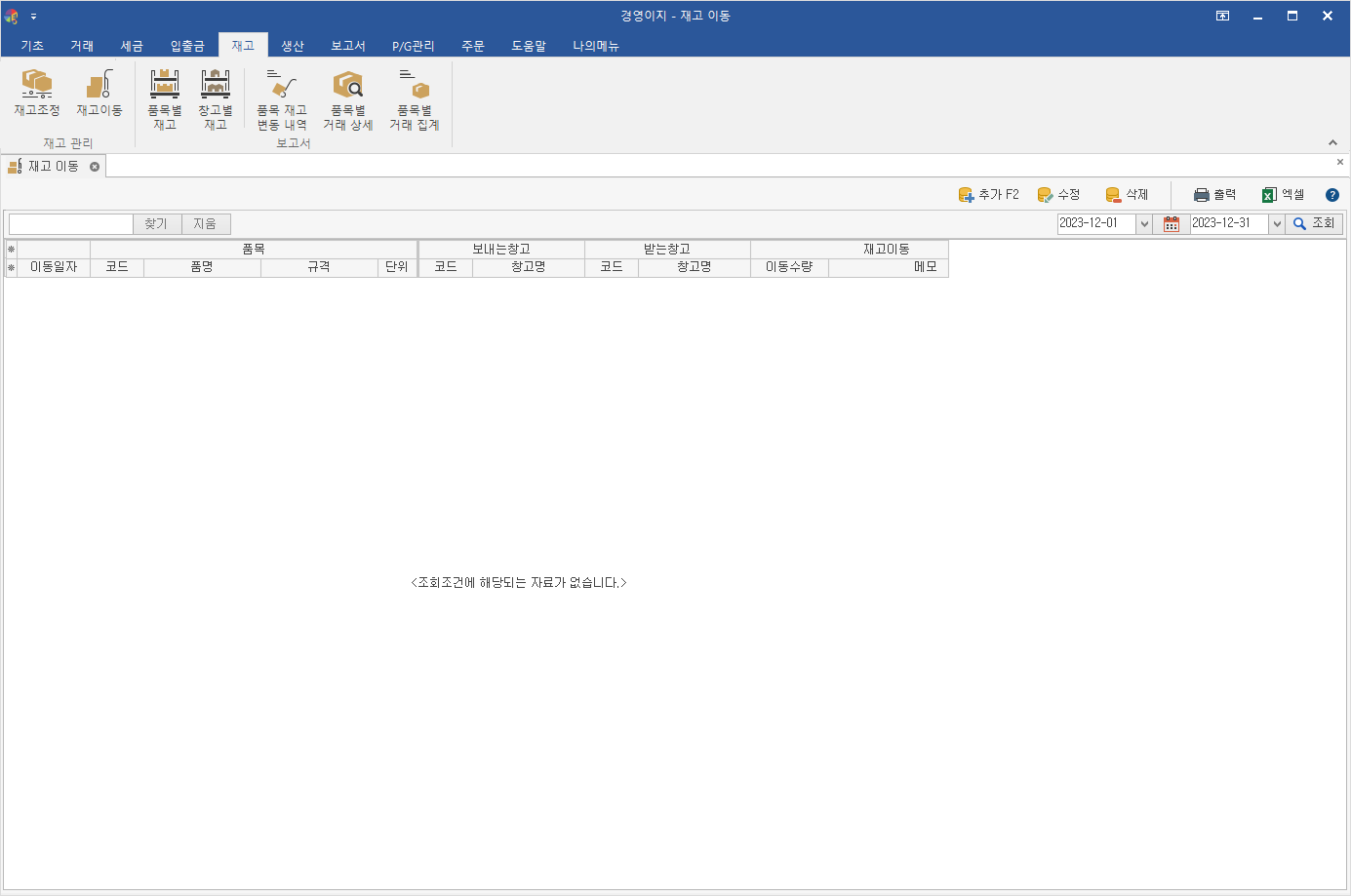
Task: Sort by the 이동일자 column header
Action: 54,267
